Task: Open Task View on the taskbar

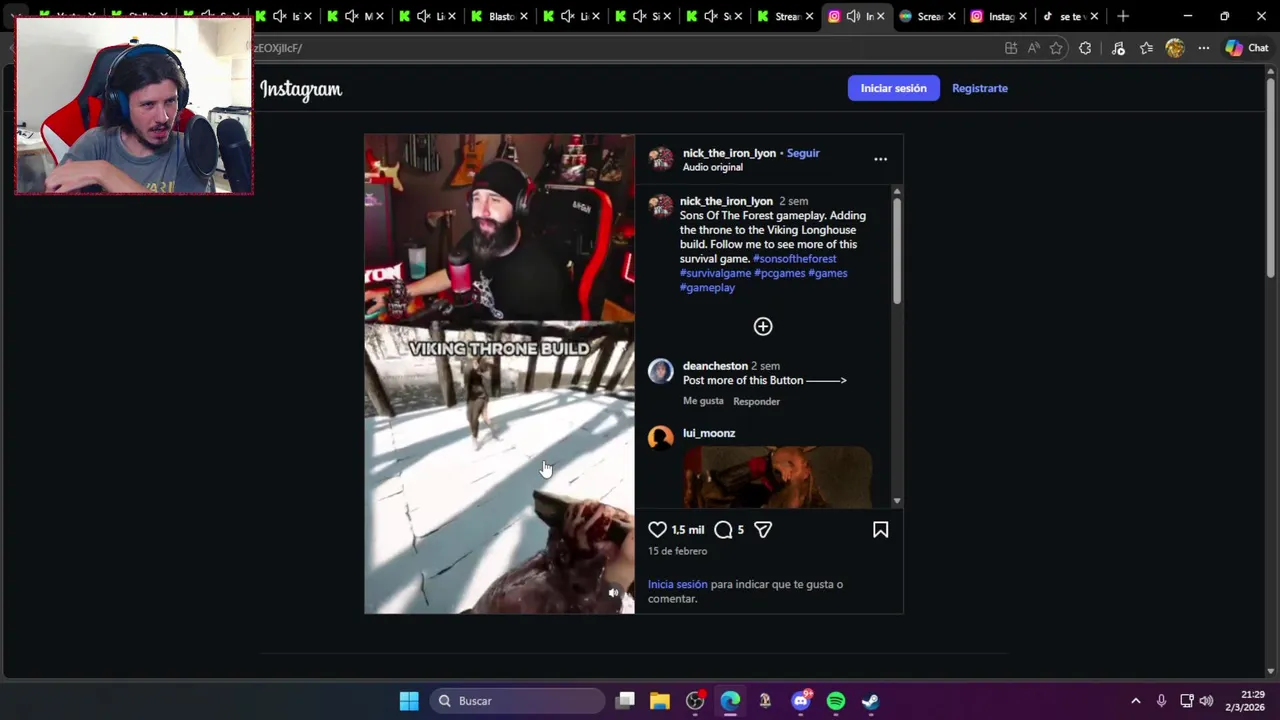Action: pos(625,701)
